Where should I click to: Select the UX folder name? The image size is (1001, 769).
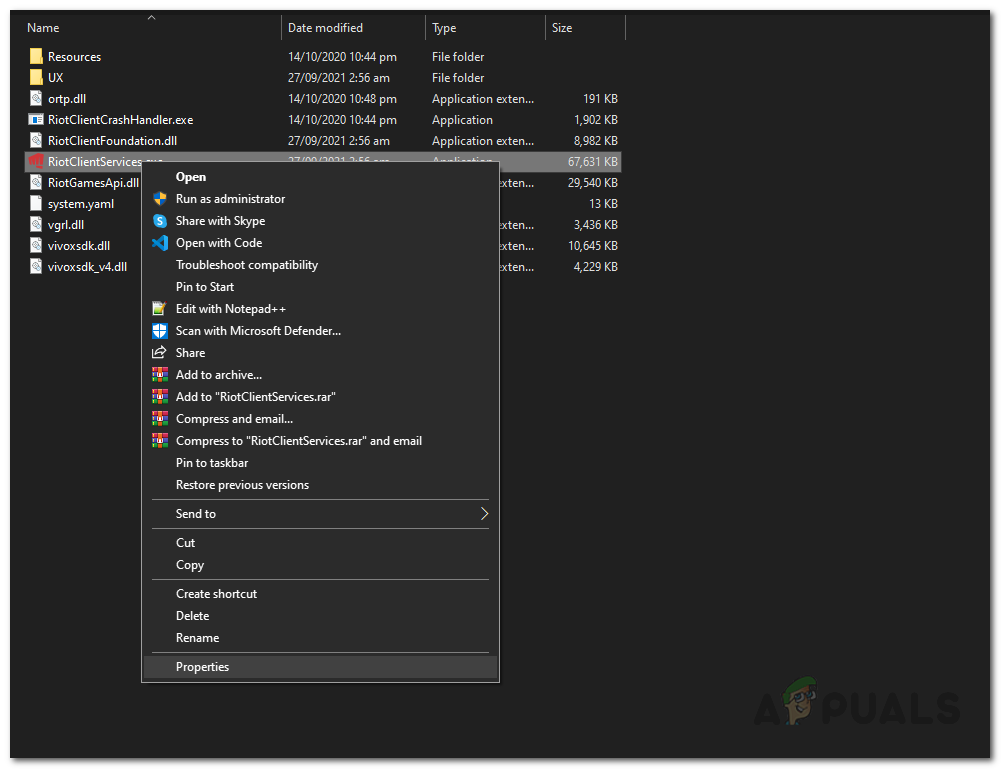[x=56, y=78]
